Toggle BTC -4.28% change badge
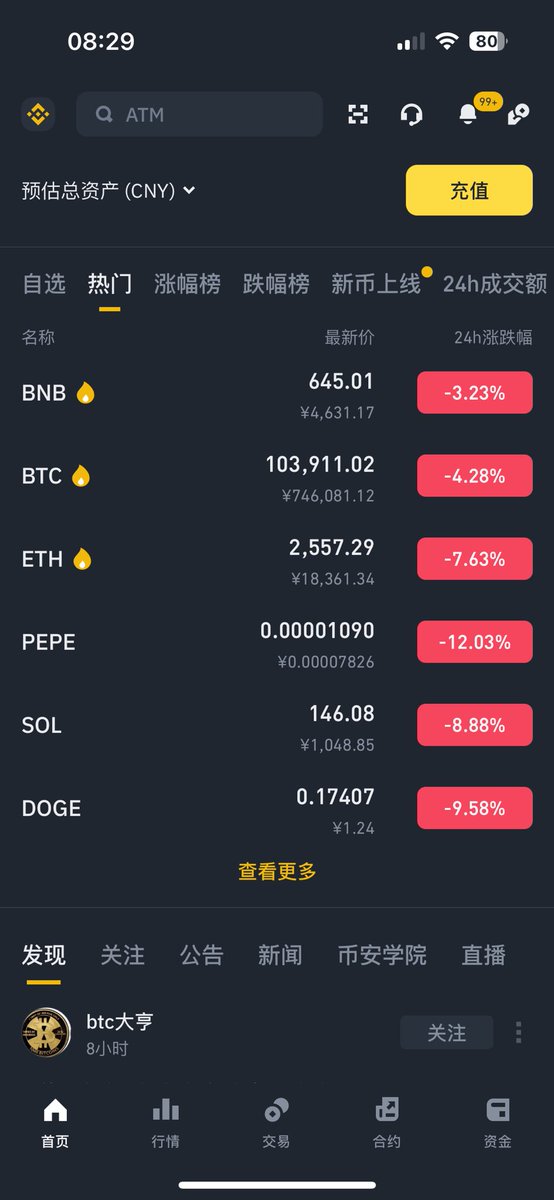Viewport: 554px width, 1200px height. (x=475, y=476)
